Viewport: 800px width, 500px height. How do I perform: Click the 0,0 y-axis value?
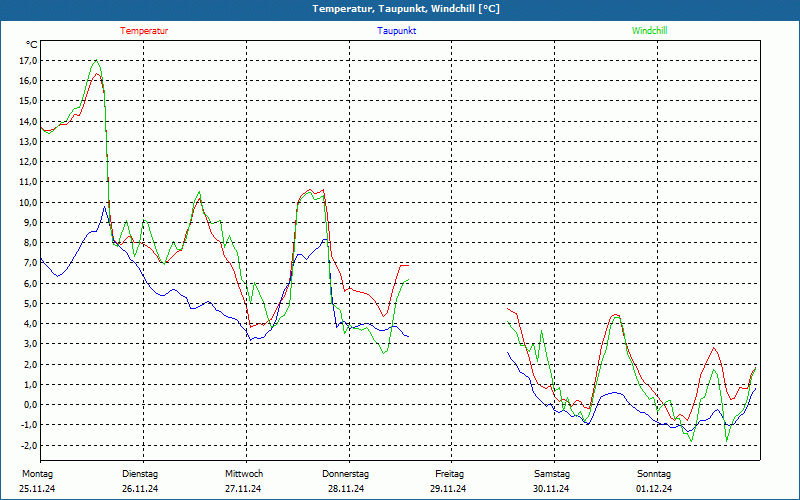29,405
